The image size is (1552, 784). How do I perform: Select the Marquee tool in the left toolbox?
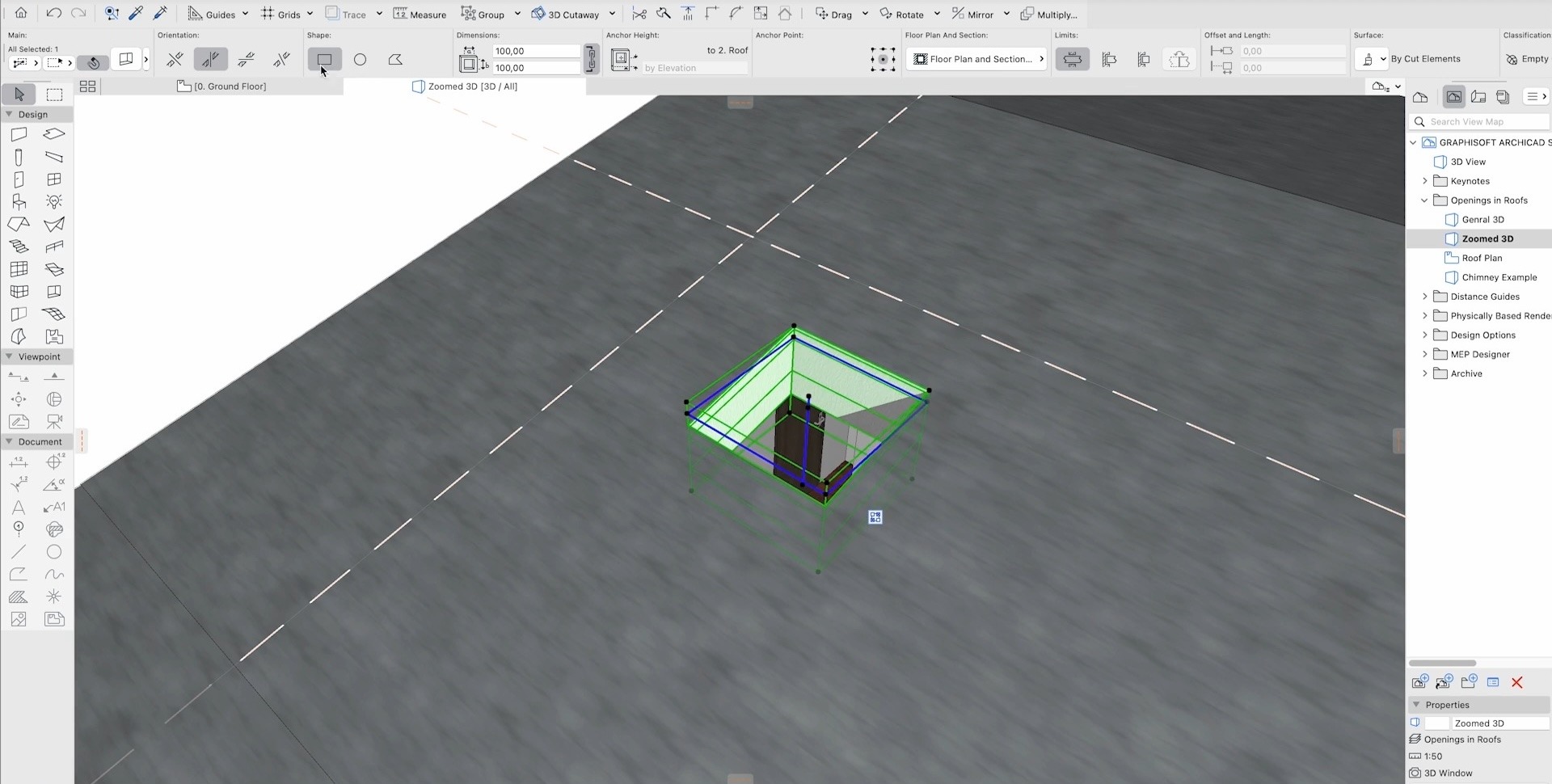tap(54, 95)
